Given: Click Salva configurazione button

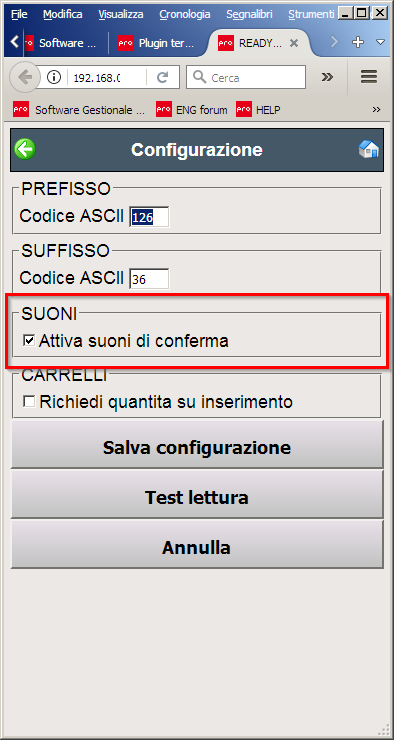Looking at the screenshot, I should coord(197,447).
